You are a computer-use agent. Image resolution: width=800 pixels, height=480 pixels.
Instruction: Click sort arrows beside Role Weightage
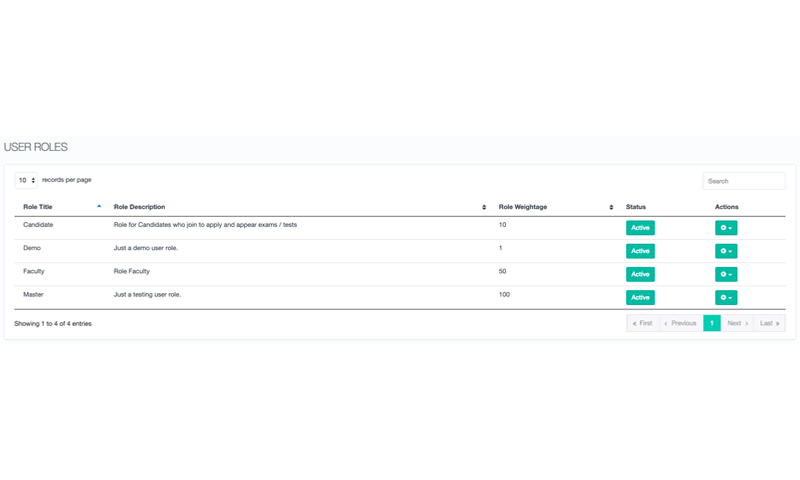tap(611, 207)
